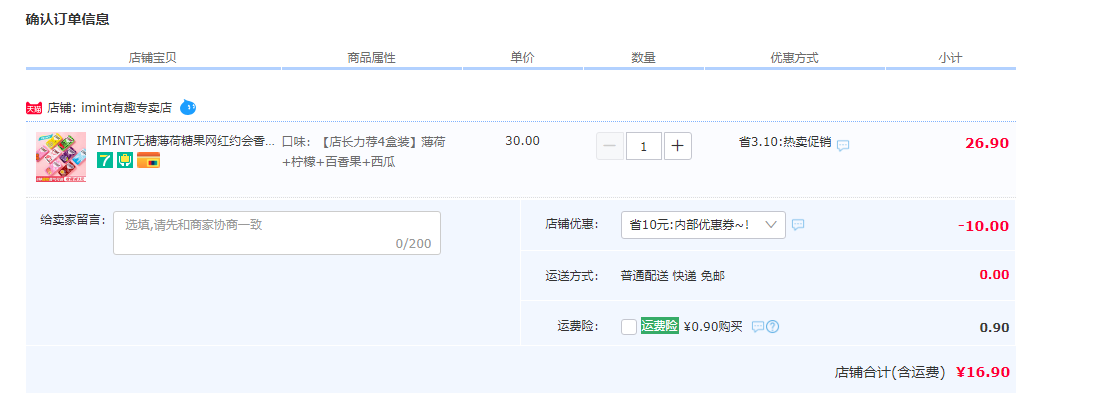Open the blue Wangwang chat icon

pos(188,107)
